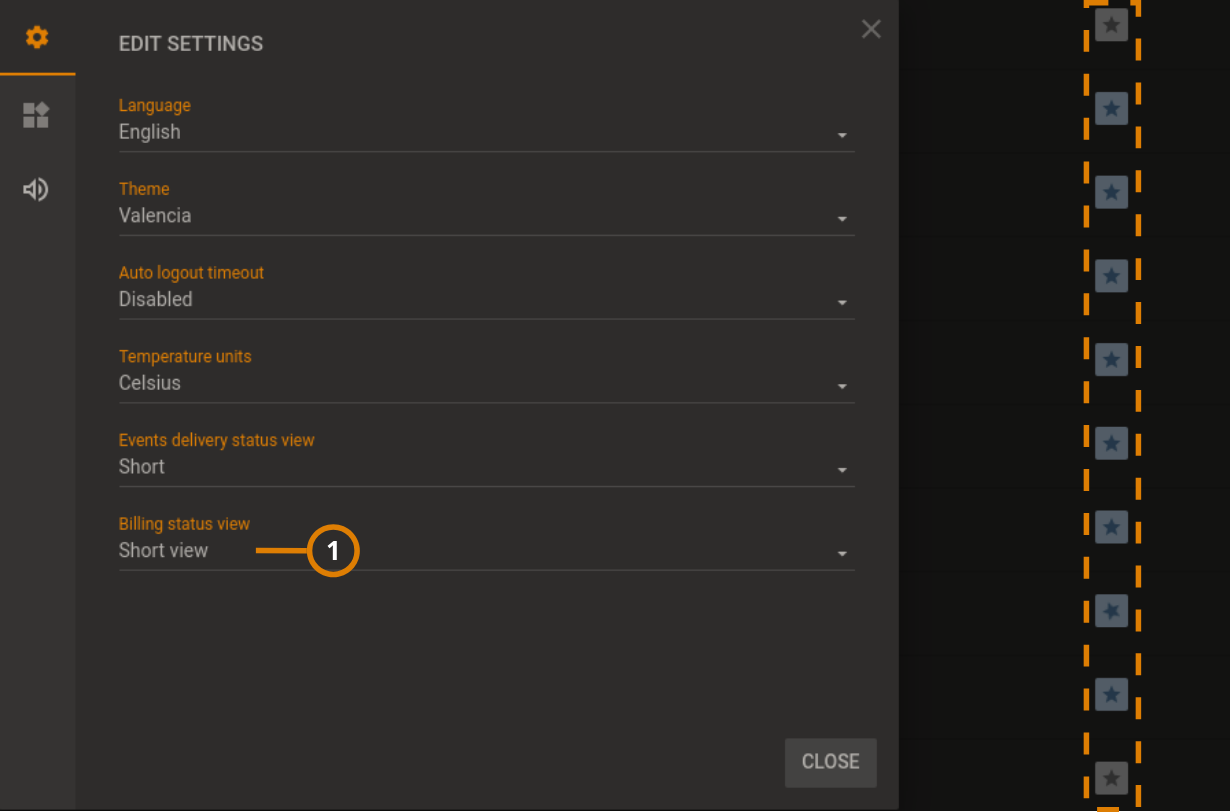The height and width of the screenshot is (812, 1230).
Task: Click the settings gear icon in the sidebar
Action: pyautogui.click(x=37, y=37)
